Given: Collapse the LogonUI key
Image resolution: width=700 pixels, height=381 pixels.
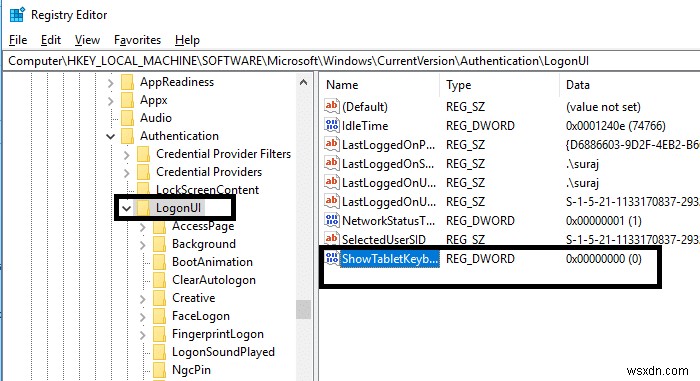Looking at the screenshot, I should tap(126, 208).
